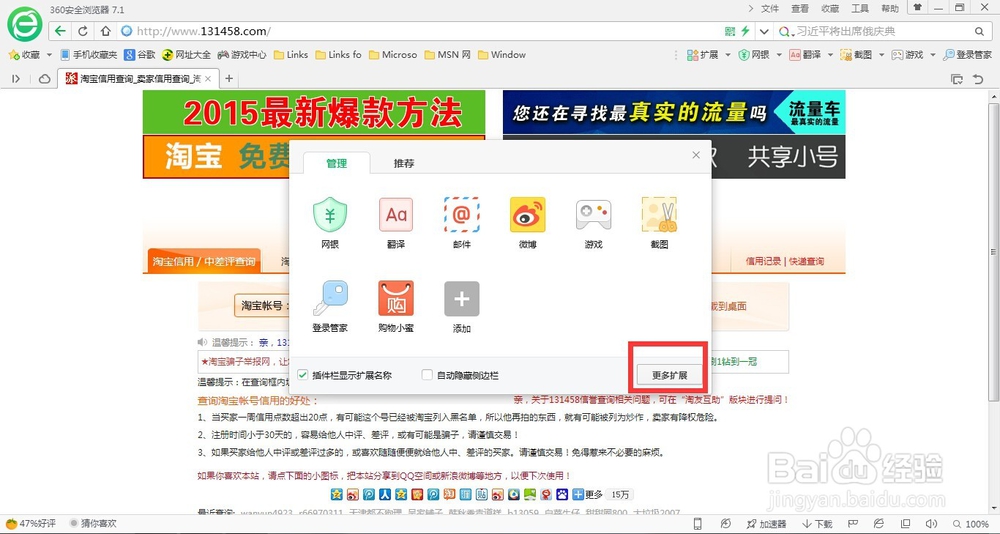The image size is (1000, 534).
Task: Click 更多 share link with plus icon
Action: (x=587, y=494)
